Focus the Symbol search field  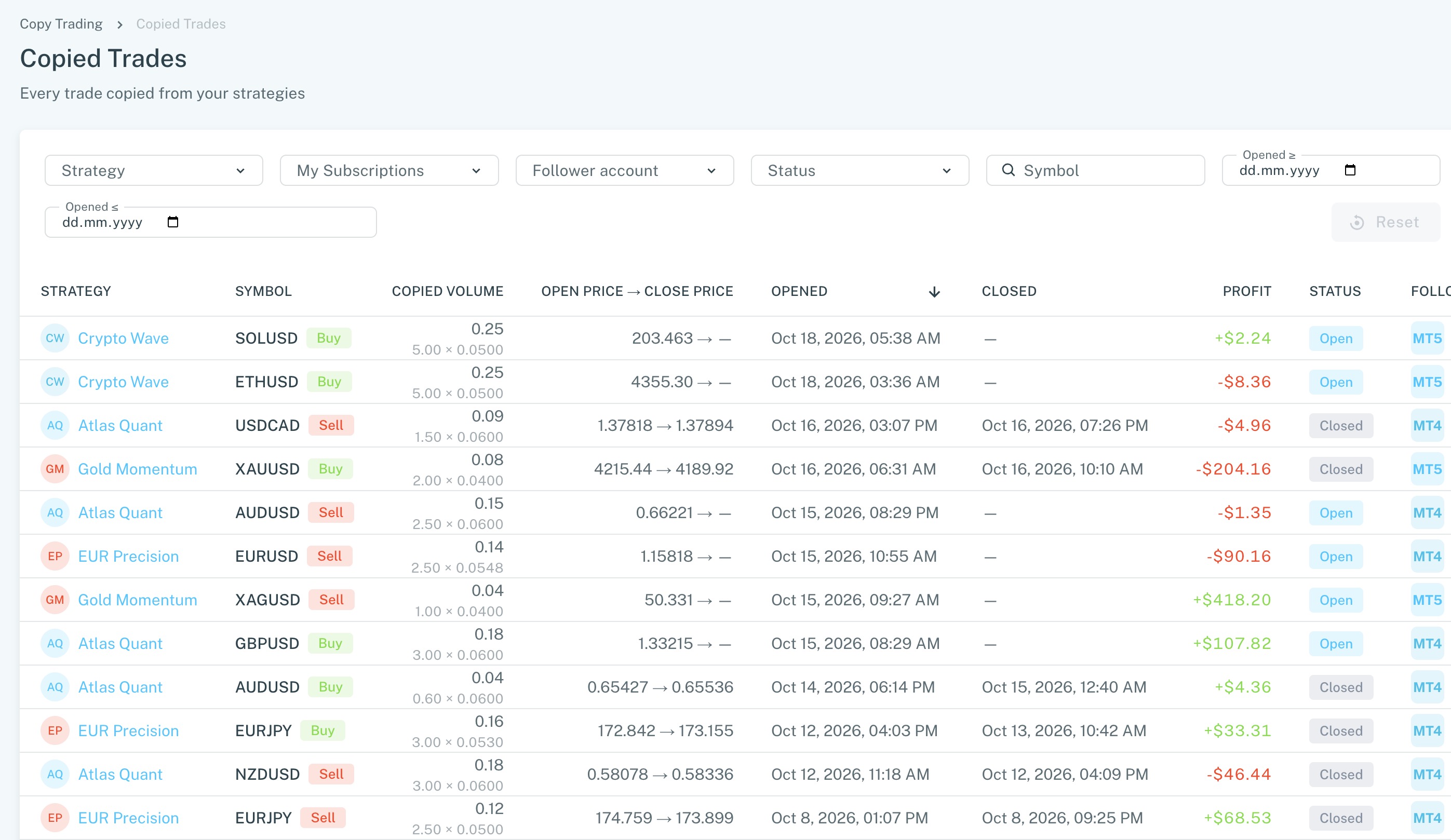coord(1095,170)
